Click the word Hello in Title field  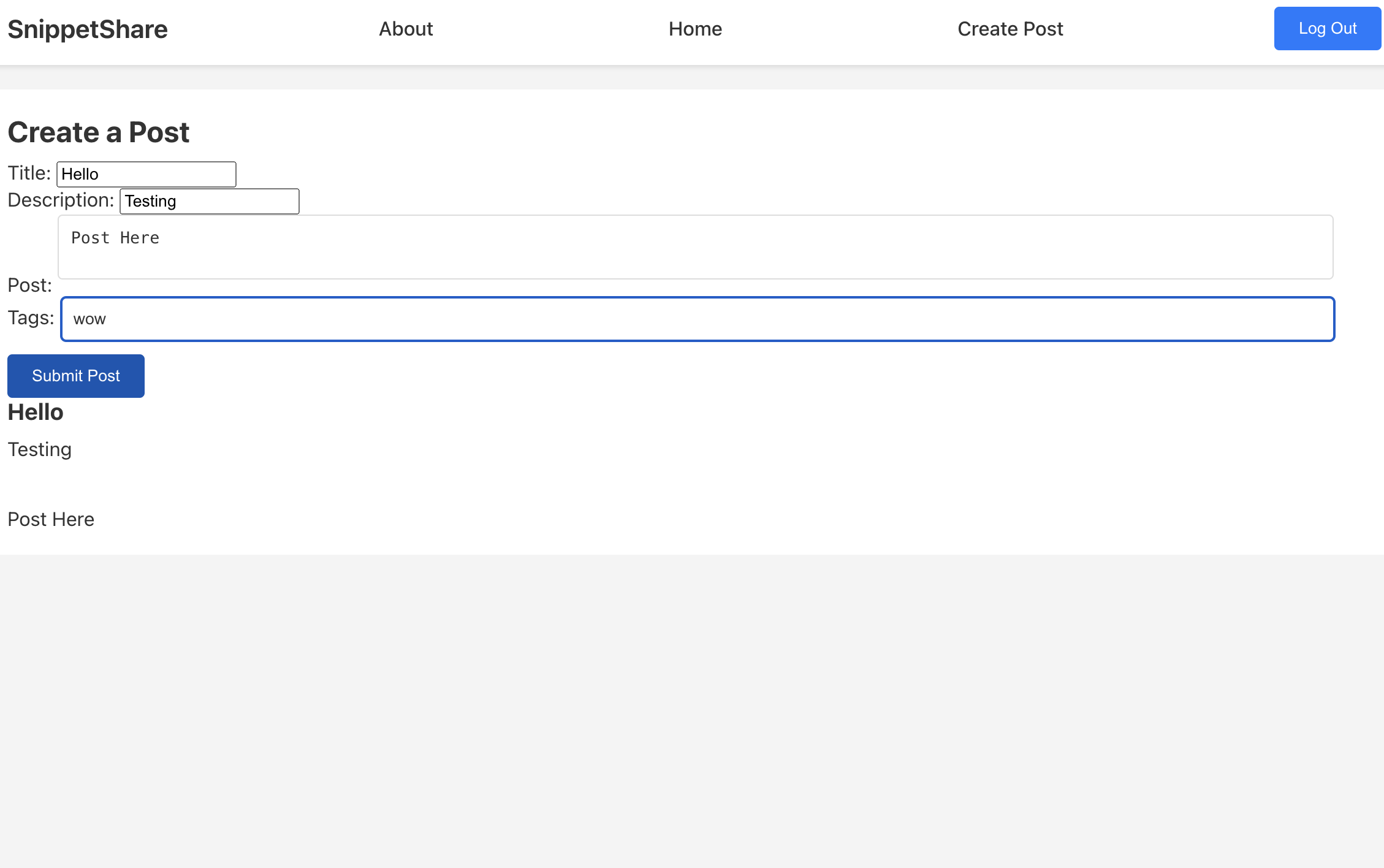click(80, 174)
